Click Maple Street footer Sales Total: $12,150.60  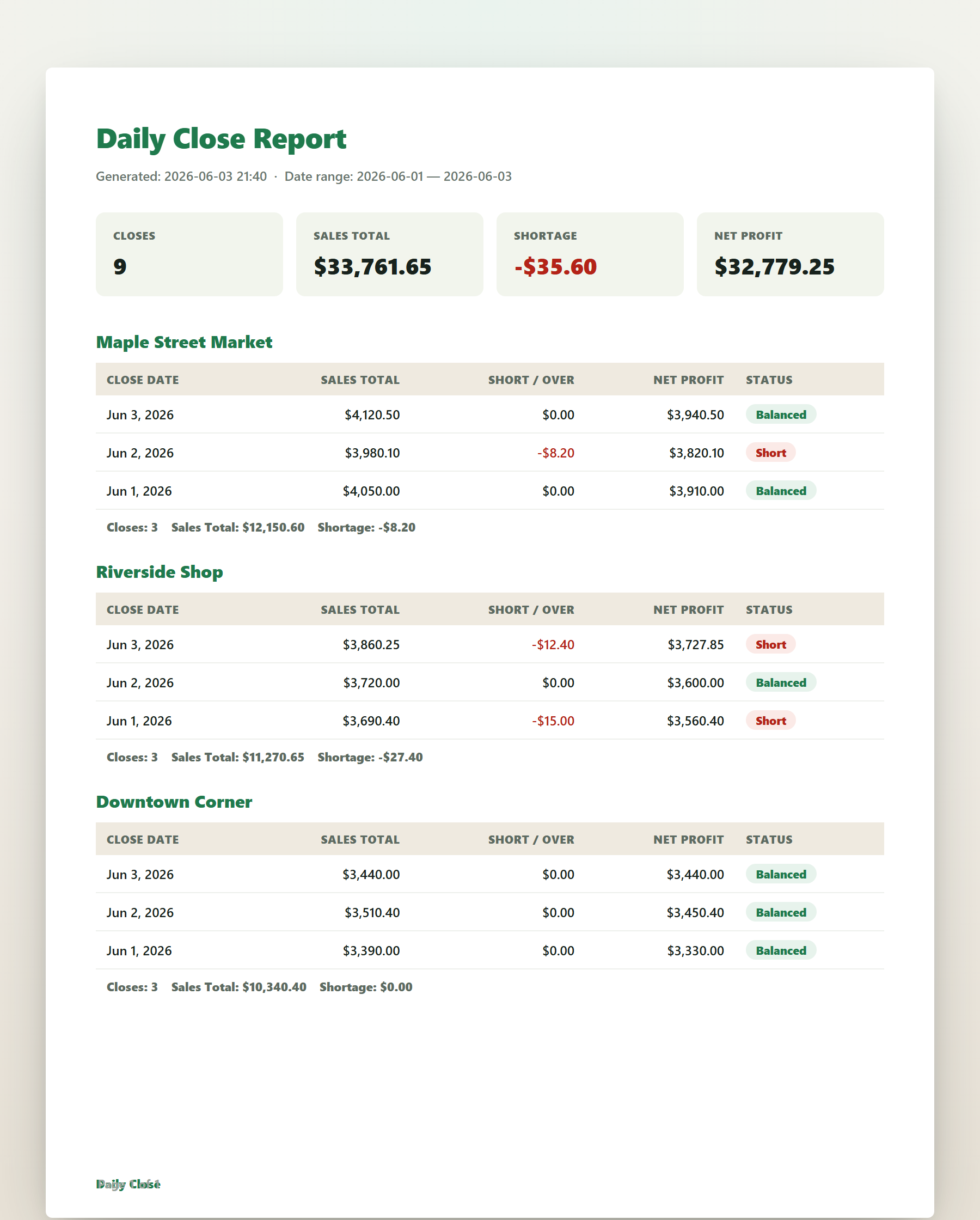click(x=237, y=527)
